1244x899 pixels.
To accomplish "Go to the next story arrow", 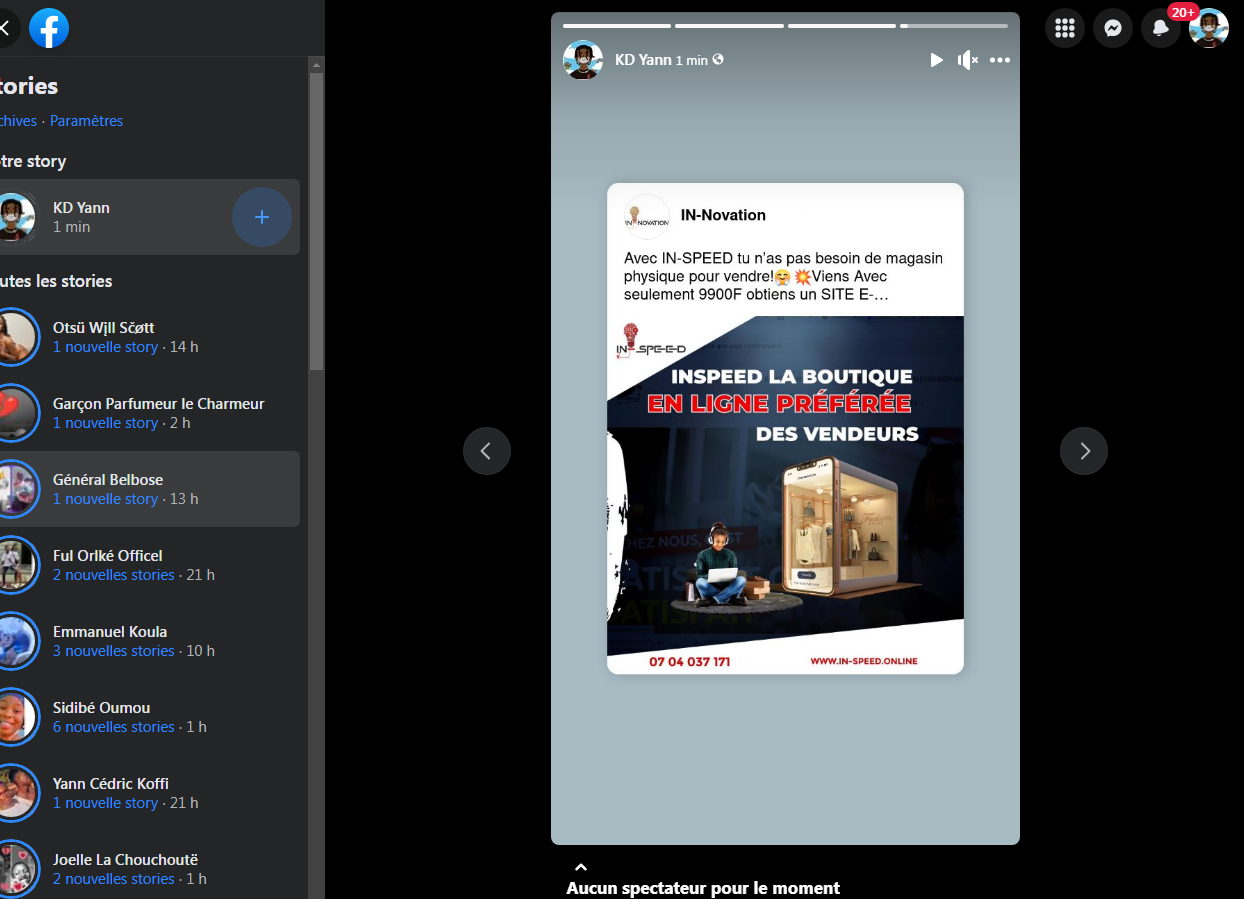I will click(x=1084, y=451).
